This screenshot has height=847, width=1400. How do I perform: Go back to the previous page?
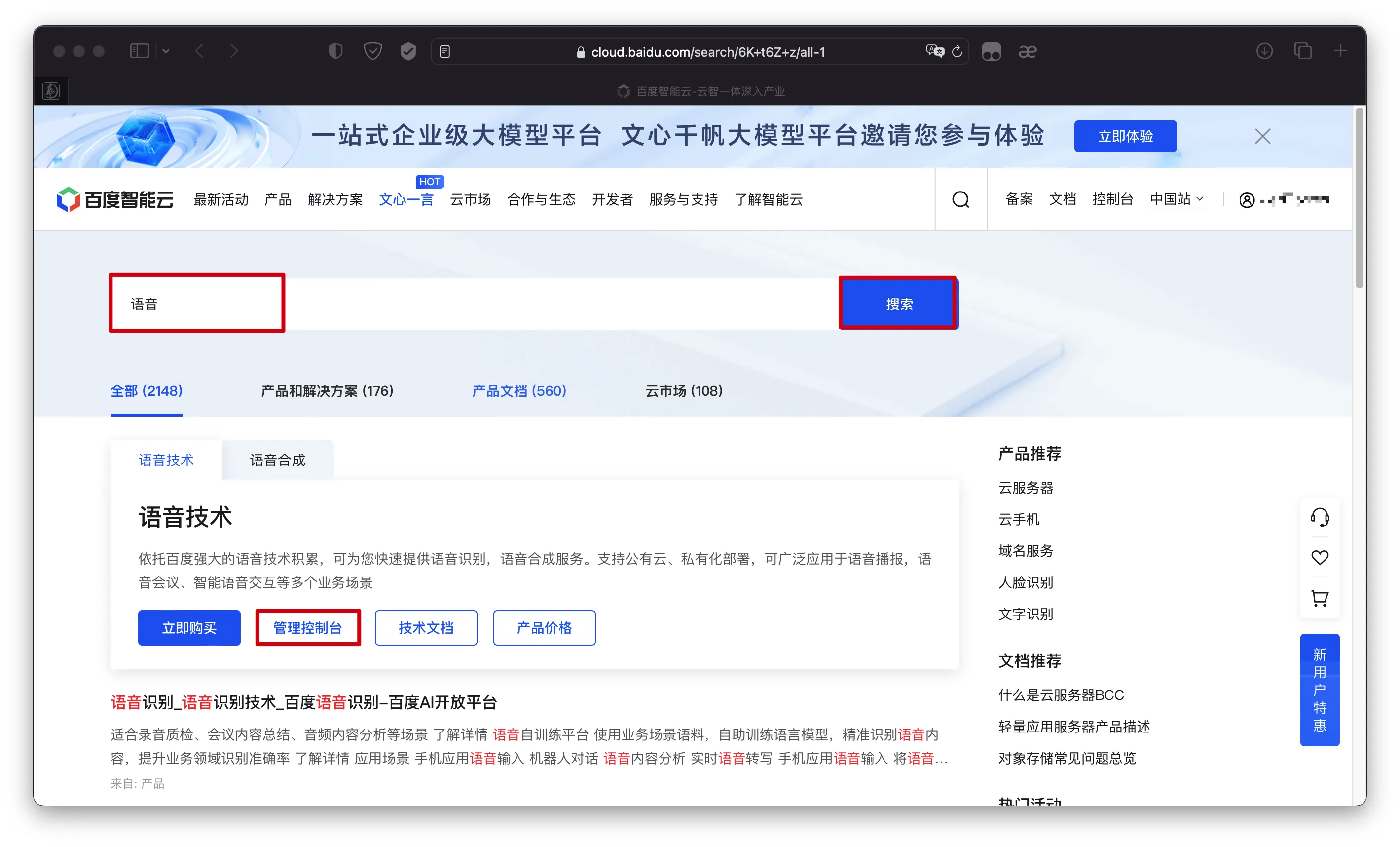(x=199, y=51)
